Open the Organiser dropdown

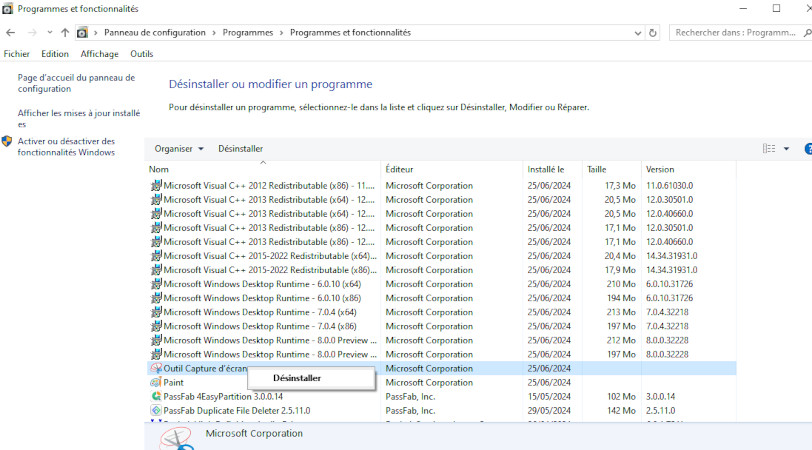(x=179, y=149)
